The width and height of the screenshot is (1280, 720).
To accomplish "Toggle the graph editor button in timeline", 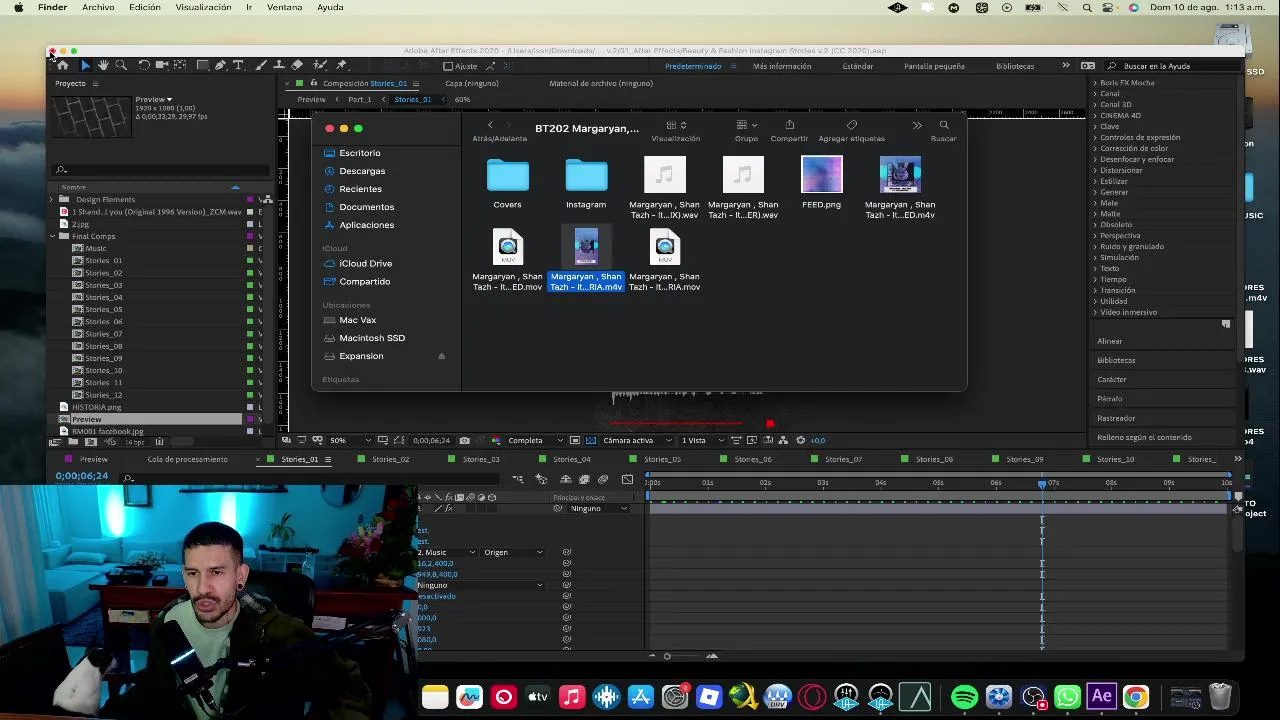I will click(627, 480).
